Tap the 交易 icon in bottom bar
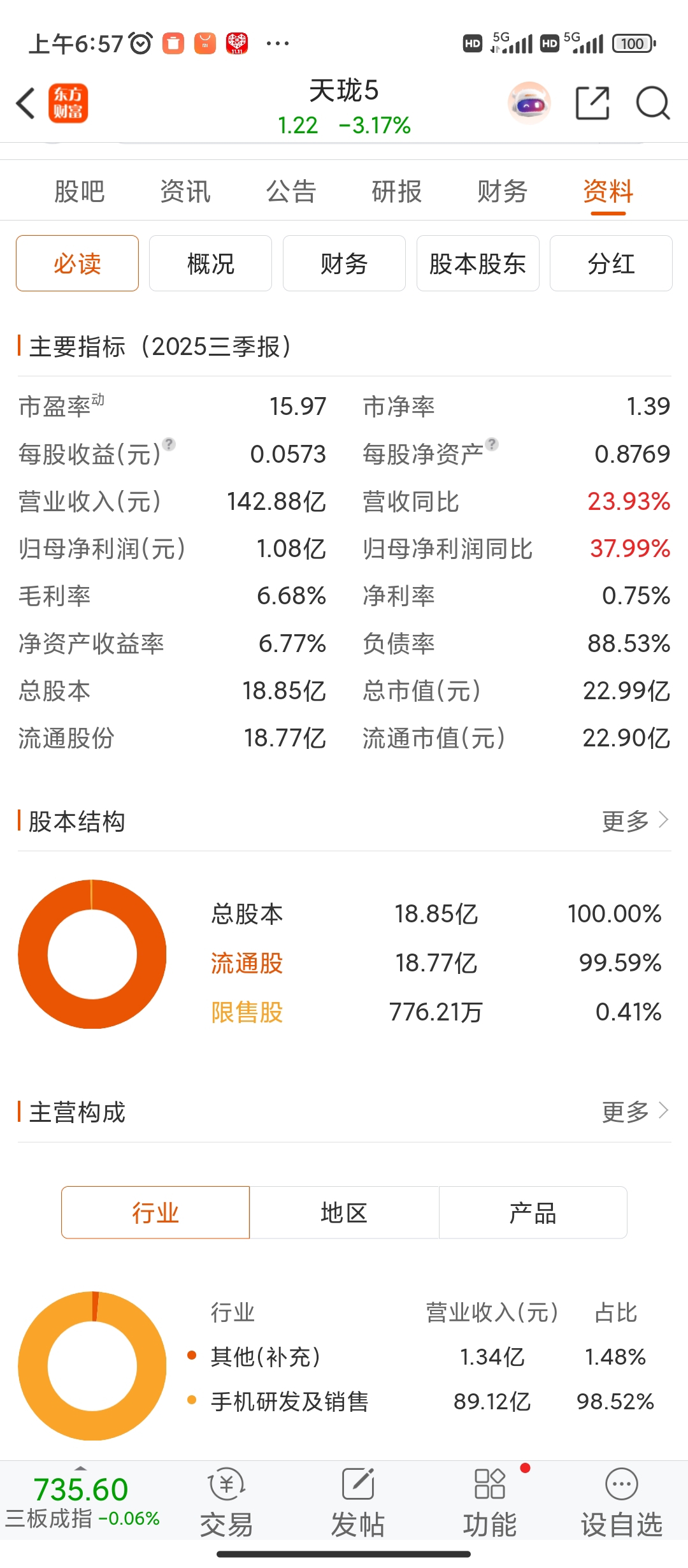Viewport: 688px width, 1568px height. (227, 1502)
